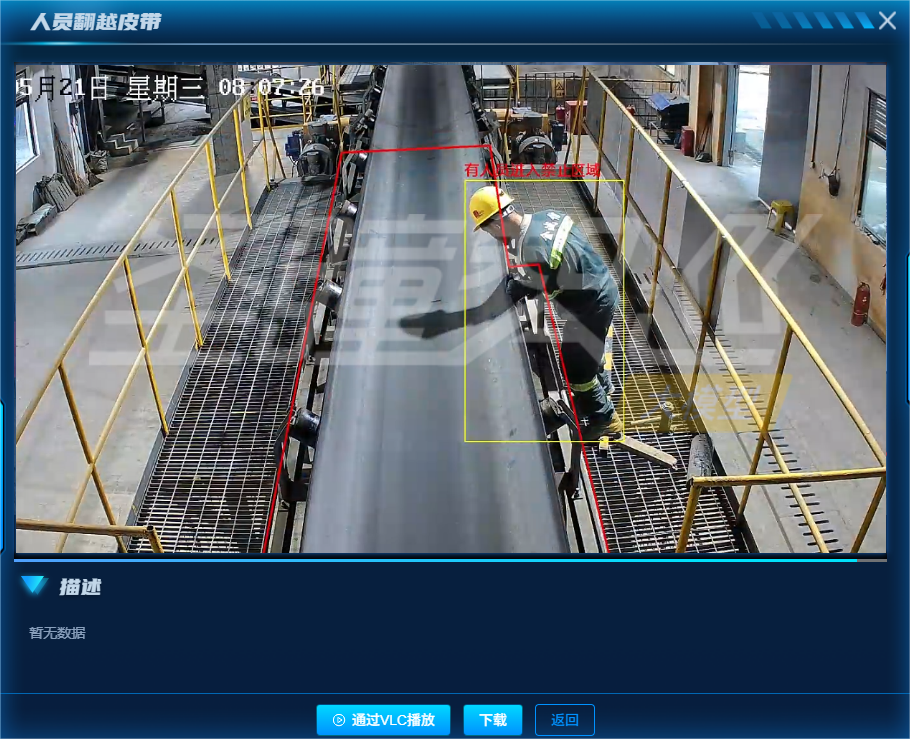Click the red 有人员闯入禁止区域 alert label
The height and width of the screenshot is (739, 910).
click(x=532, y=171)
